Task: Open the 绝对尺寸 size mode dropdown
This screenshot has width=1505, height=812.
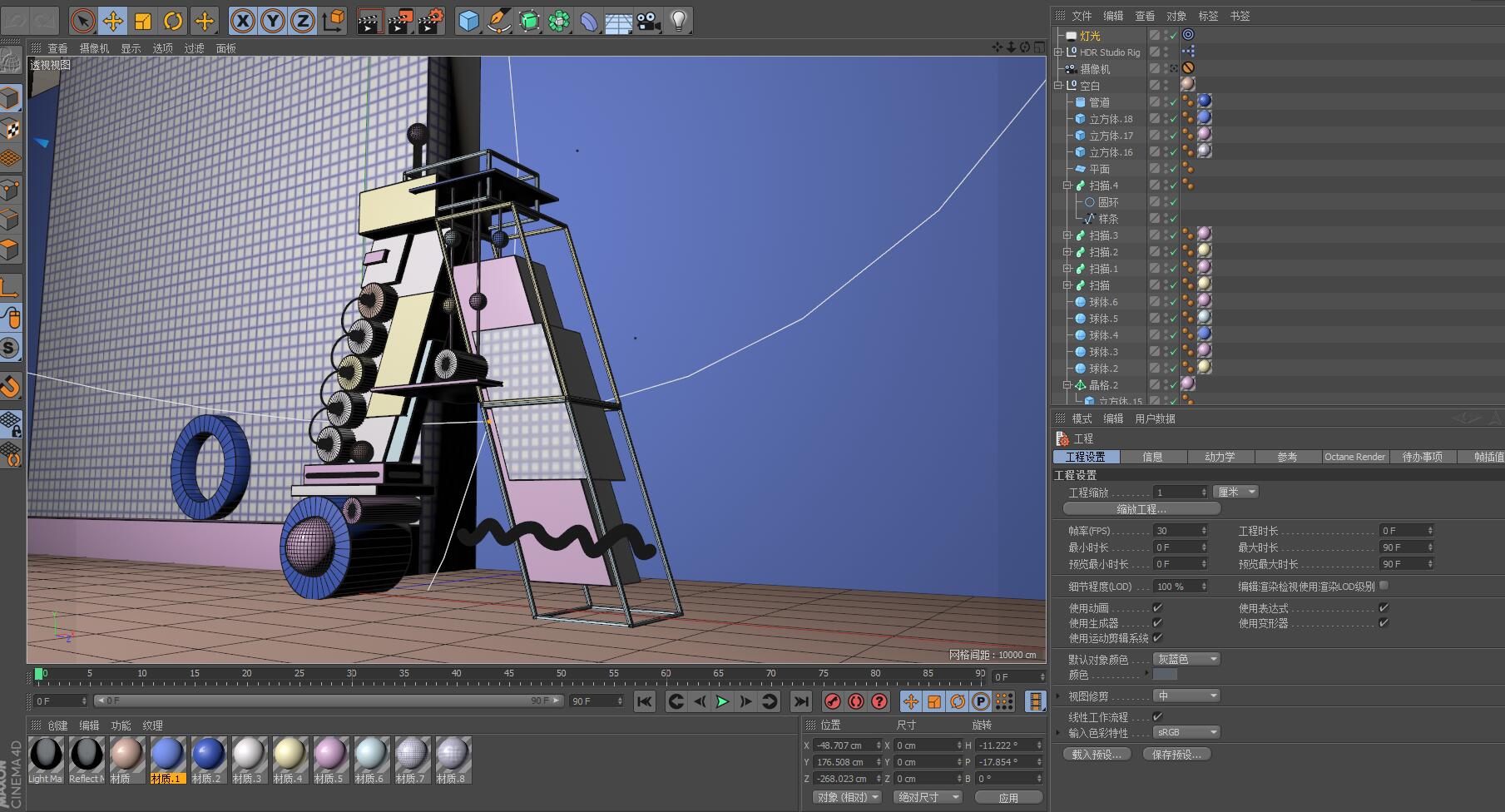Action: pos(928,797)
